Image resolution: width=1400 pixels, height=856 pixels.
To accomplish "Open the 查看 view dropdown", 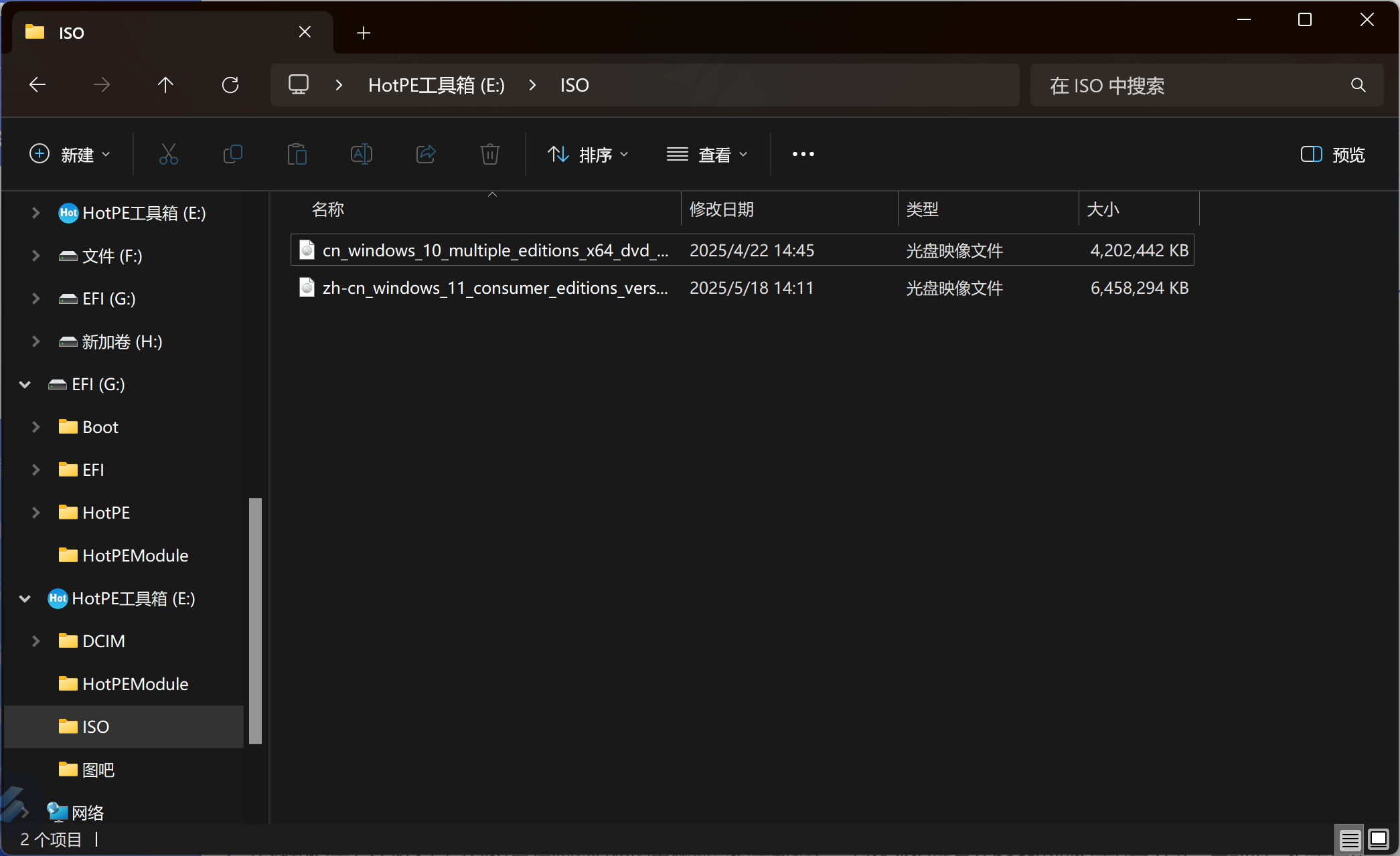I will point(707,155).
